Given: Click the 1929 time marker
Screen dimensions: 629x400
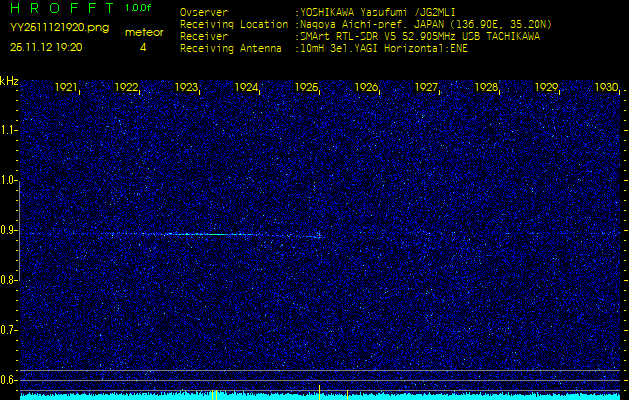Looking at the screenshot, I should (x=546, y=87).
